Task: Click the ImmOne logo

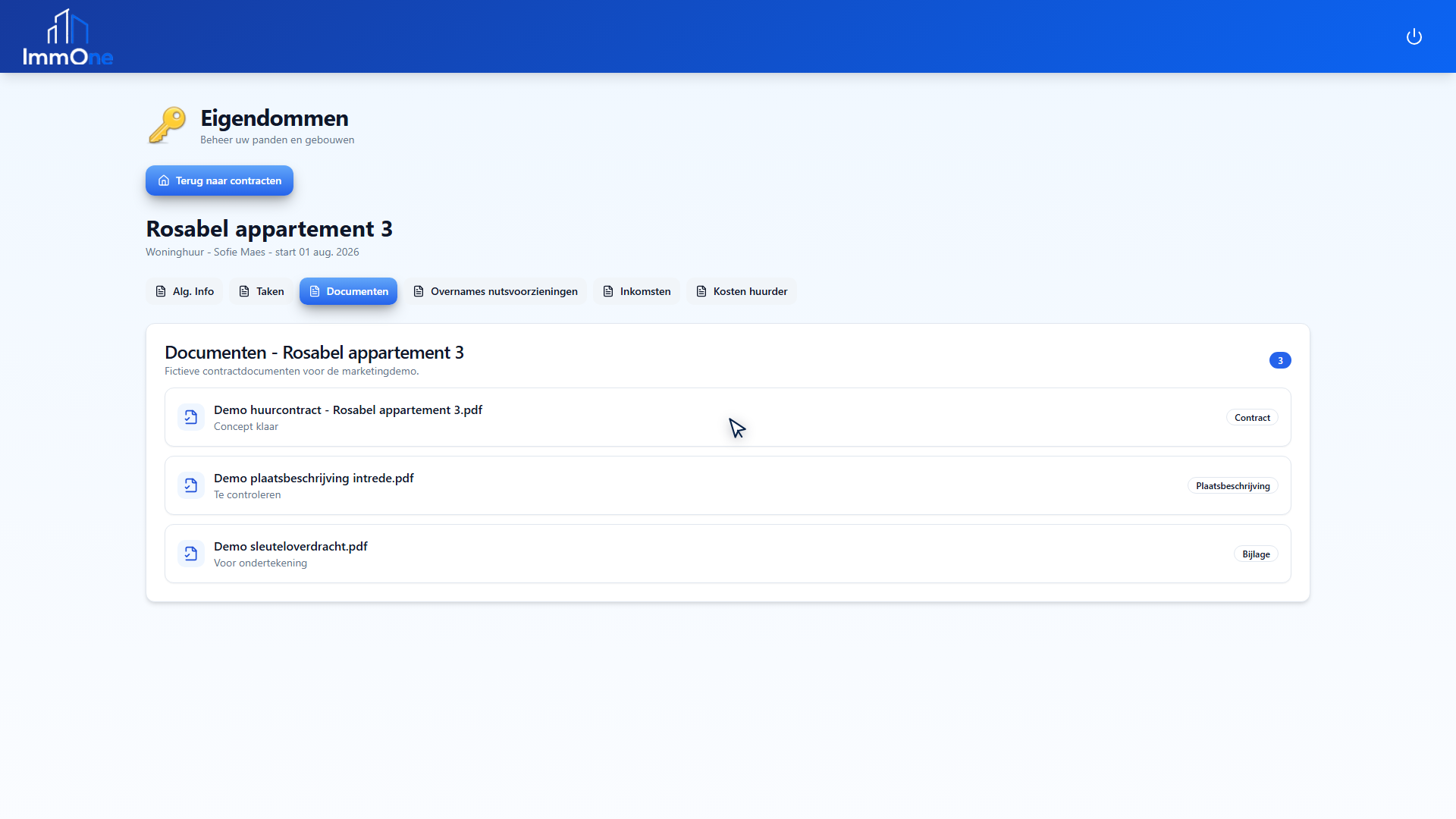Action: pos(67,37)
